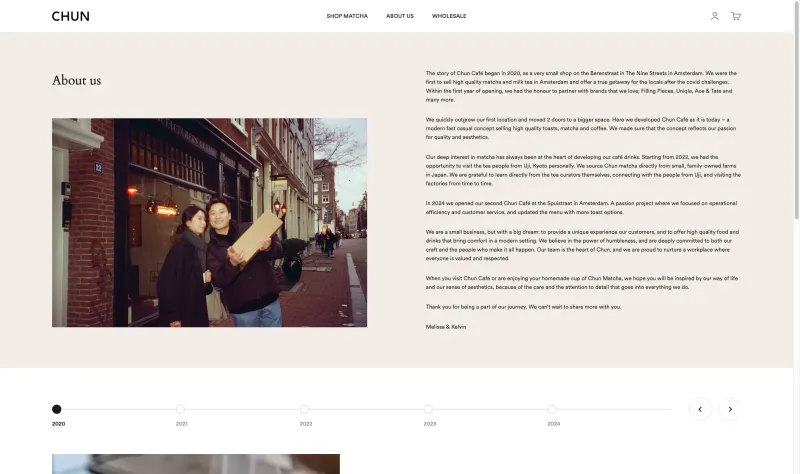Select the 2024 timeline dot

552,409
